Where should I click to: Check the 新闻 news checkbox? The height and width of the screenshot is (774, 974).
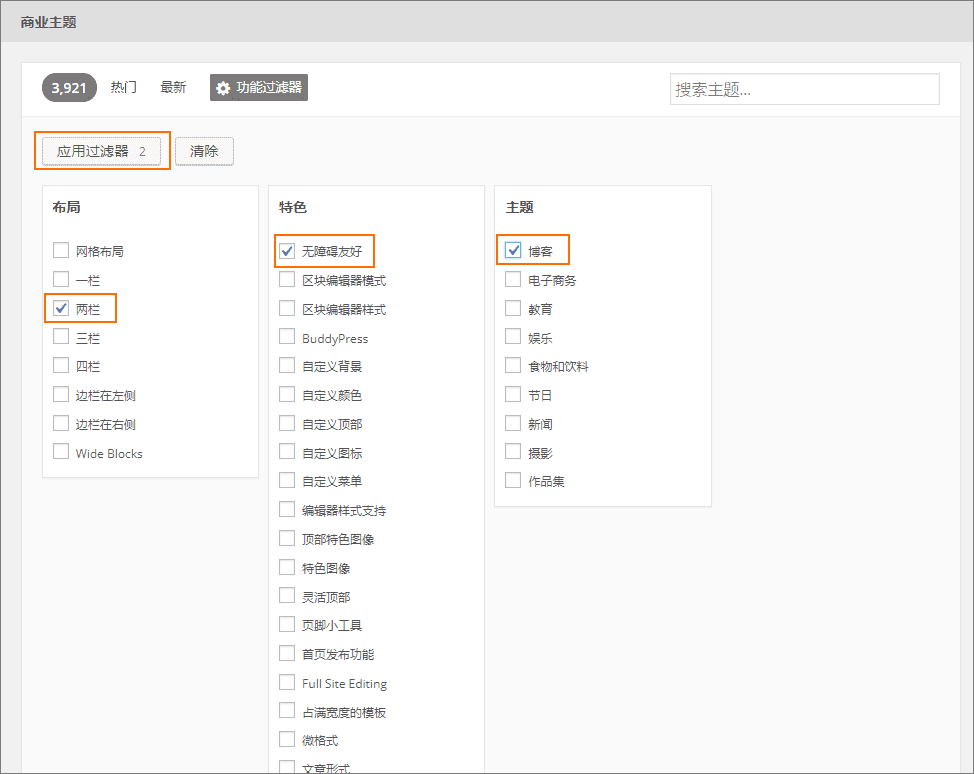click(x=513, y=424)
